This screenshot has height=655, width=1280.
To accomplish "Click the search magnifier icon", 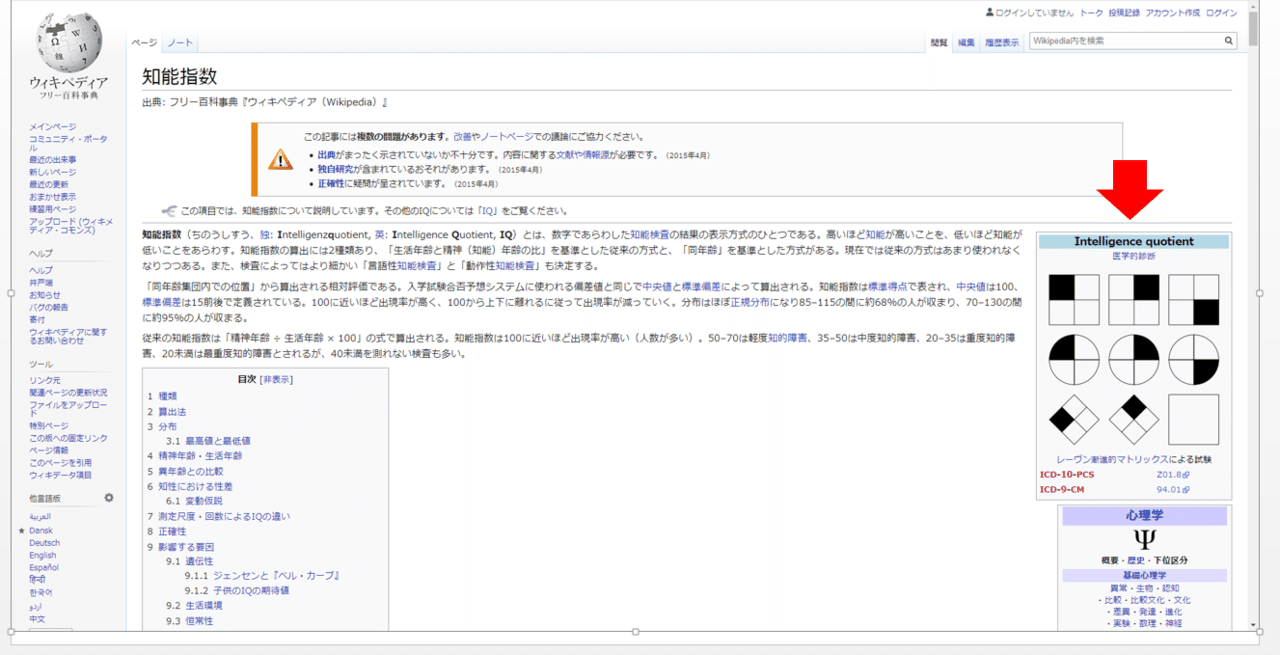I will (1229, 40).
